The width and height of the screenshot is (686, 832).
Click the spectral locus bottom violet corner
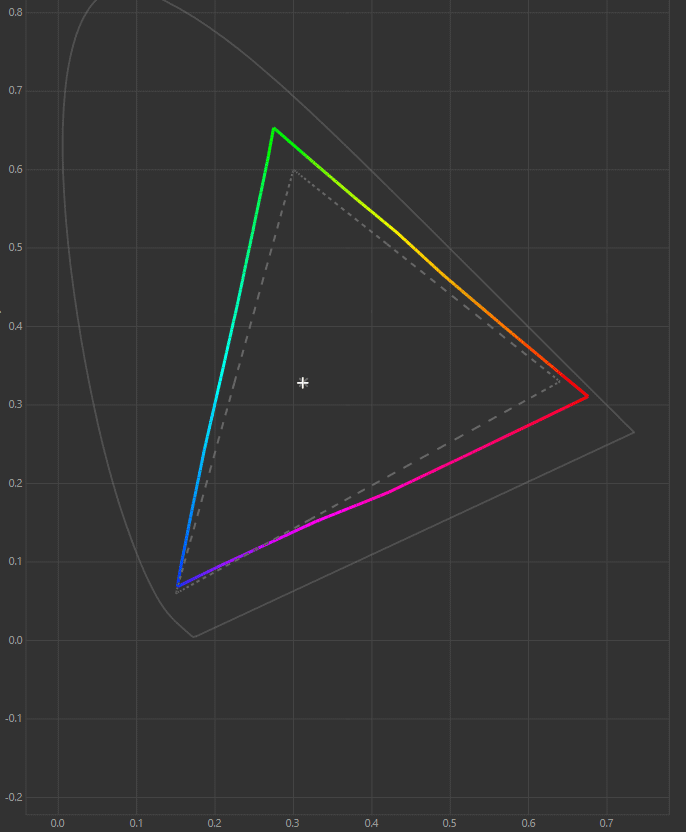point(193,637)
